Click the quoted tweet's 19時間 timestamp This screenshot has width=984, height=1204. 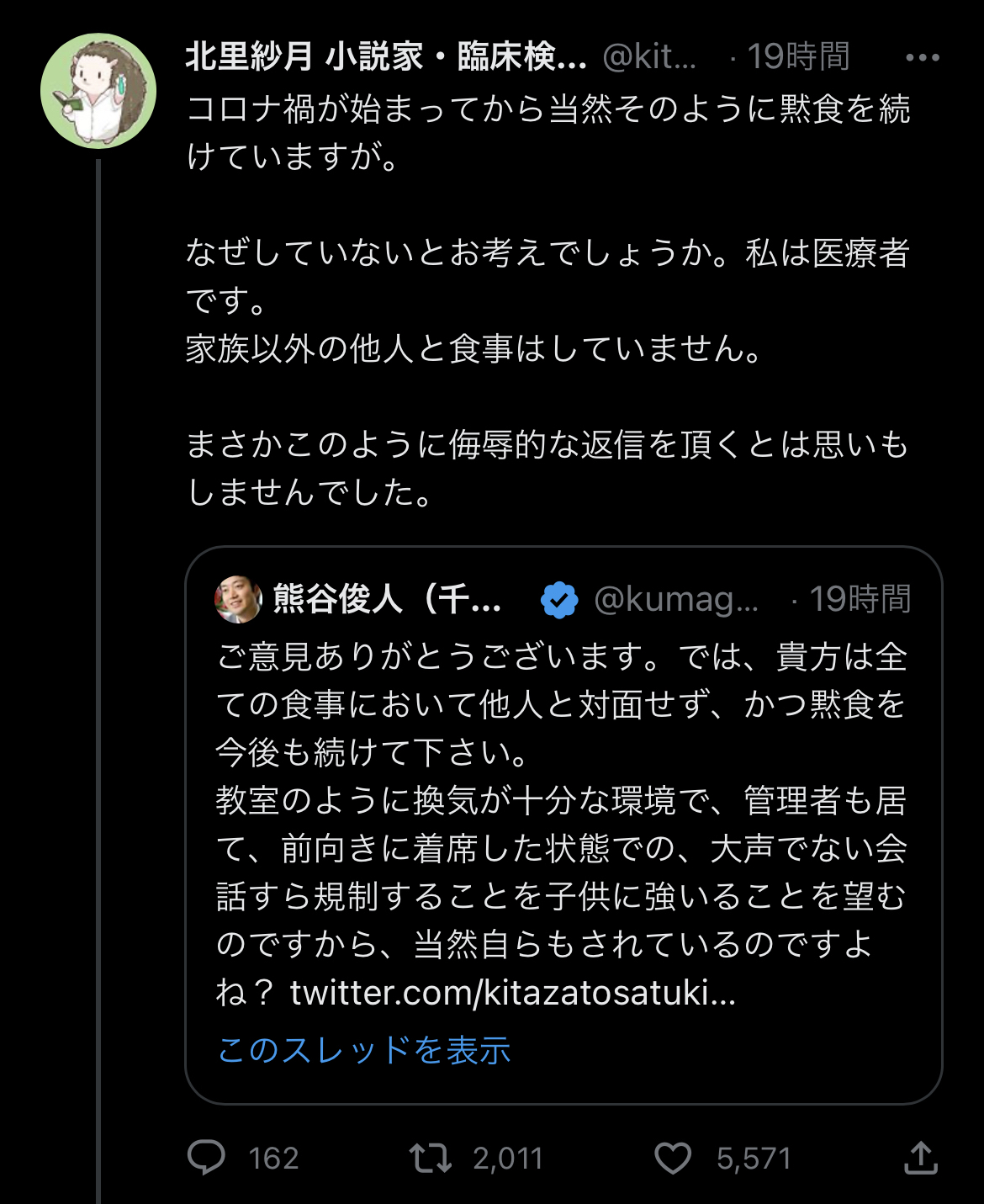tap(860, 600)
